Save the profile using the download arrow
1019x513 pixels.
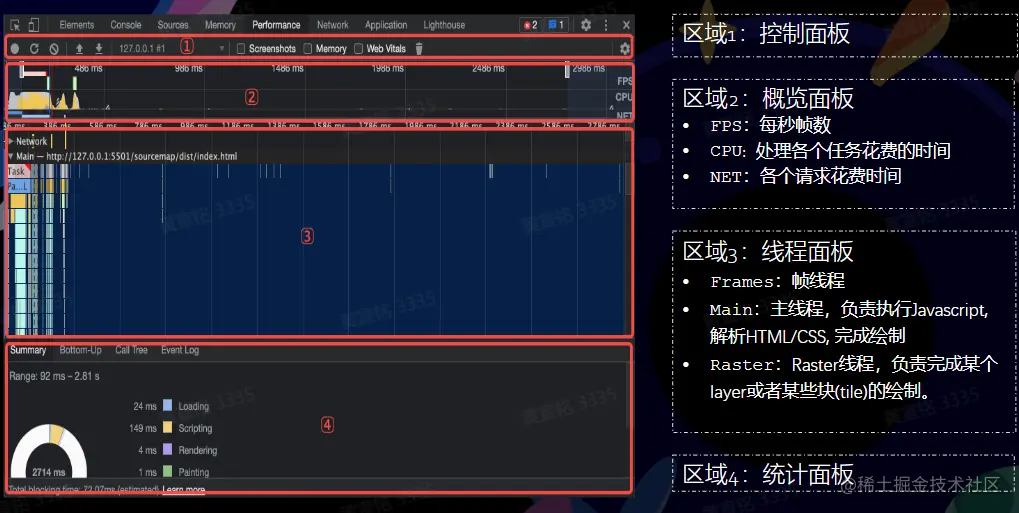pyautogui.click(x=99, y=49)
